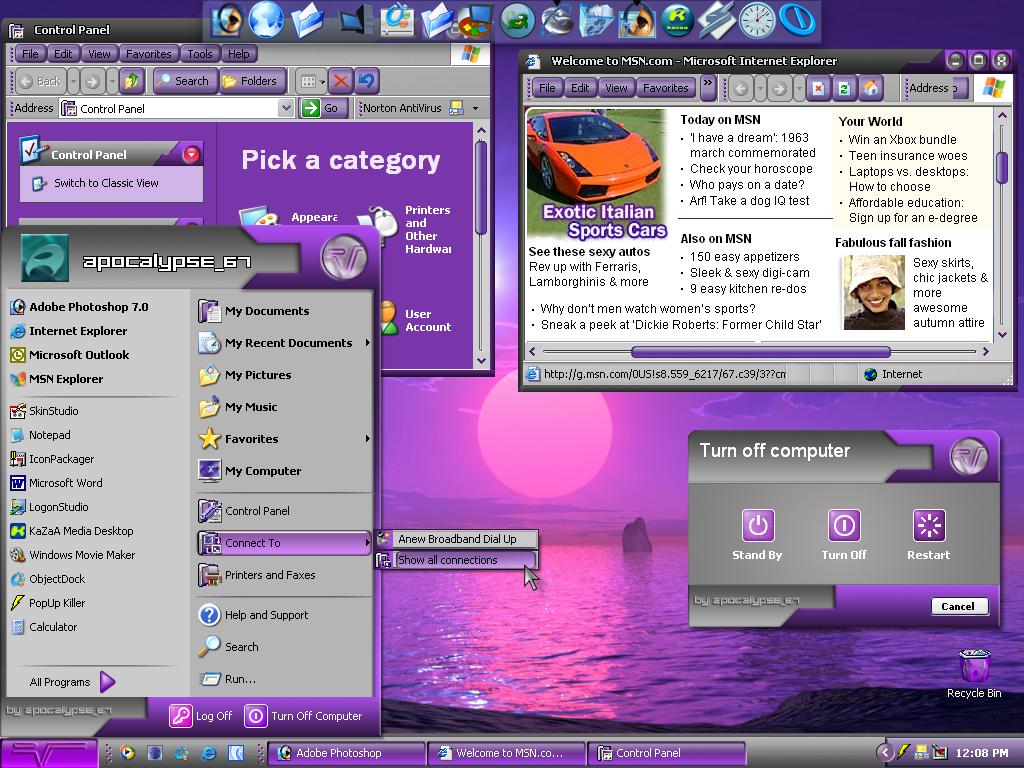Open Help menu in Control Panel window
Screen dimensions: 1024x768
[238, 54]
